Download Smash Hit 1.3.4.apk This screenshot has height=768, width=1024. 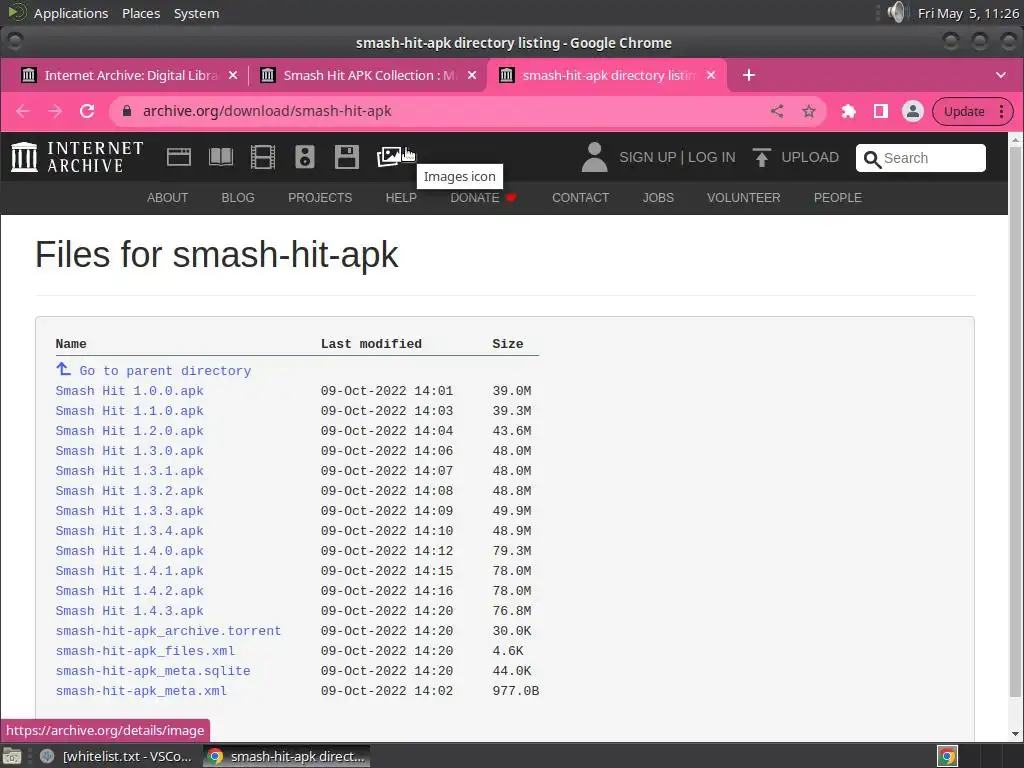pyautogui.click(x=129, y=531)
